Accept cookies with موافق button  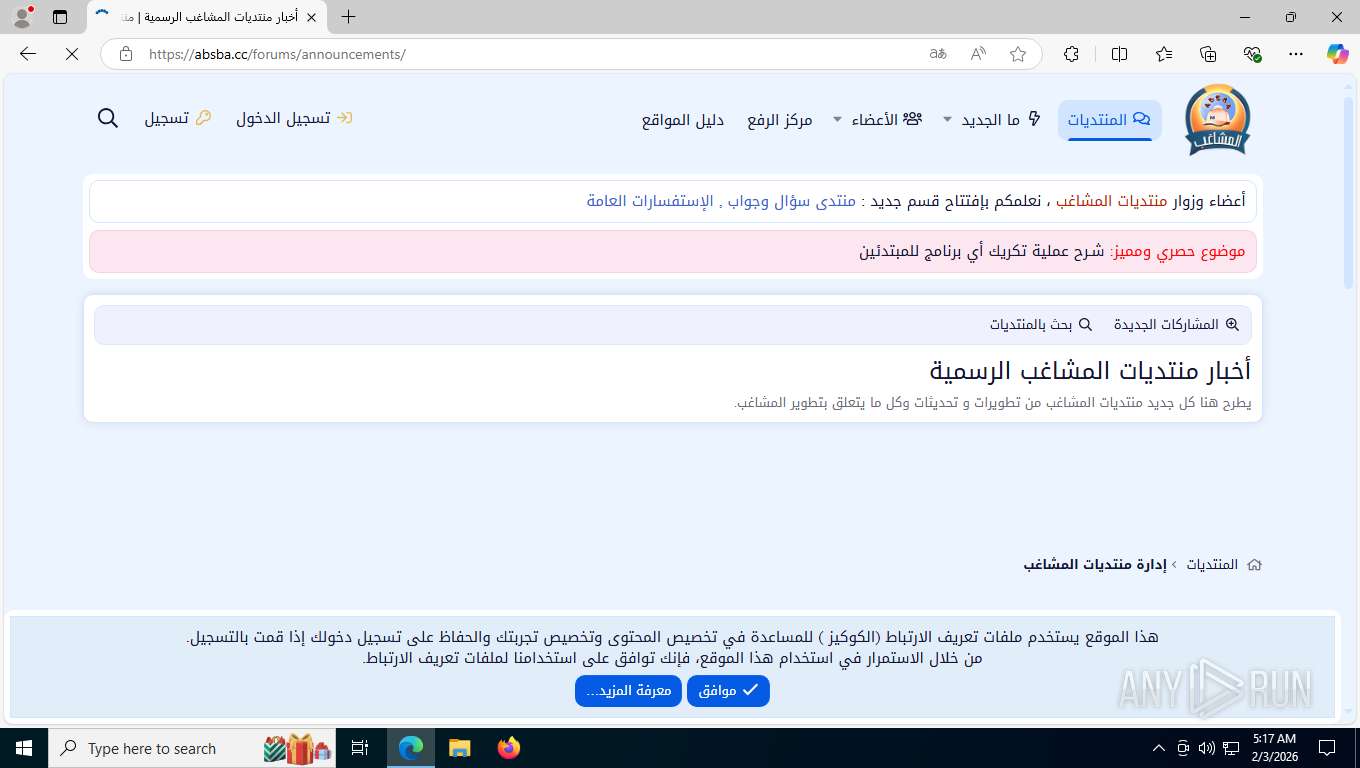click(x=728, y=691)
